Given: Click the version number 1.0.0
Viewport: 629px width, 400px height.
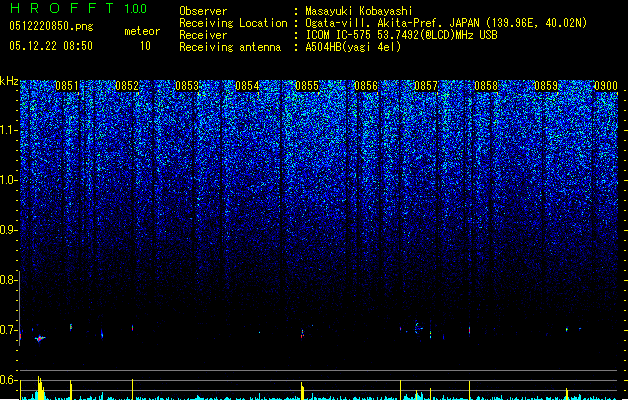Looking at the screenshot, I should (x=136, y=9).
